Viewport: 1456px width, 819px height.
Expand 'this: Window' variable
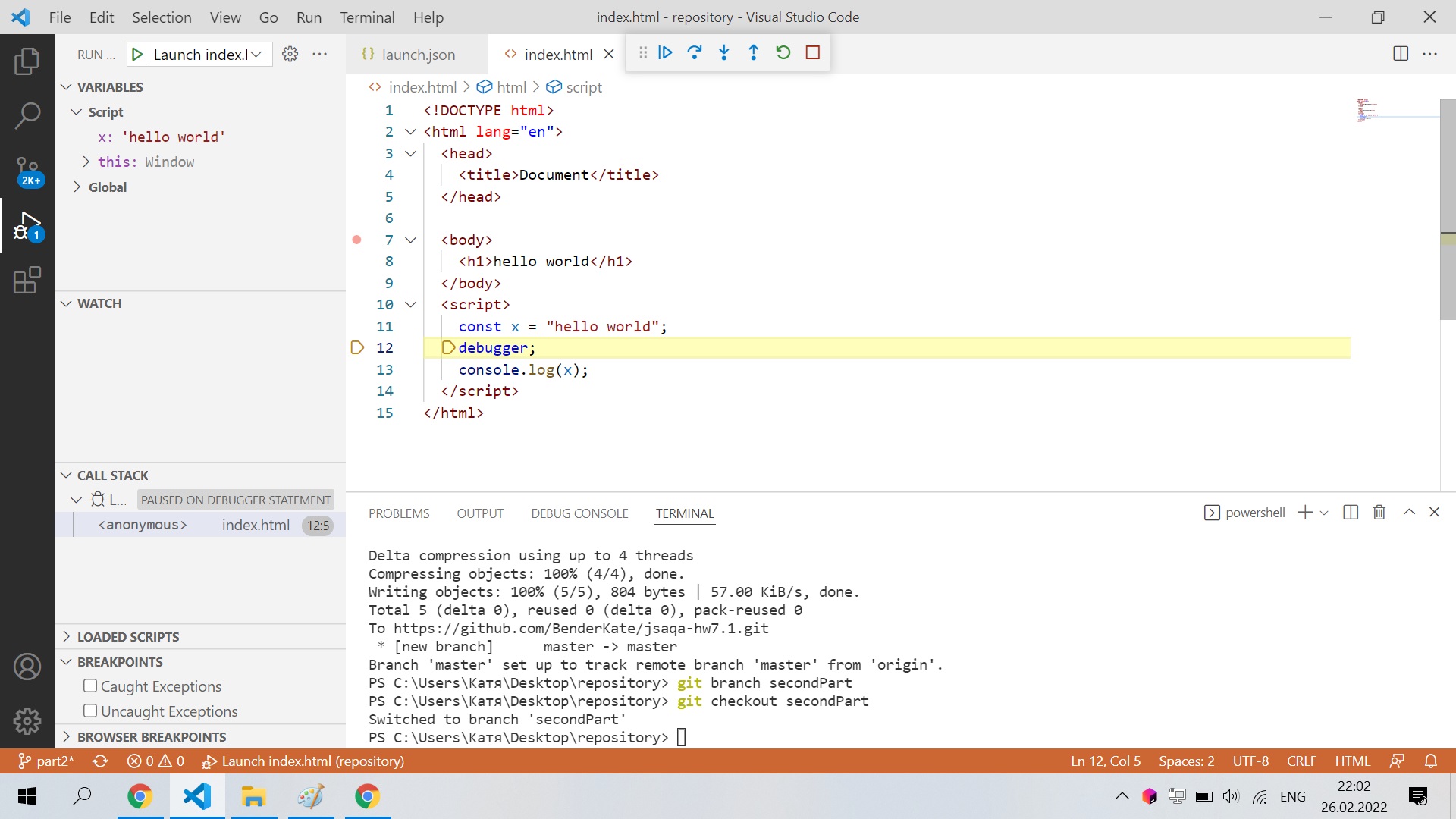[x=86, y=162]
